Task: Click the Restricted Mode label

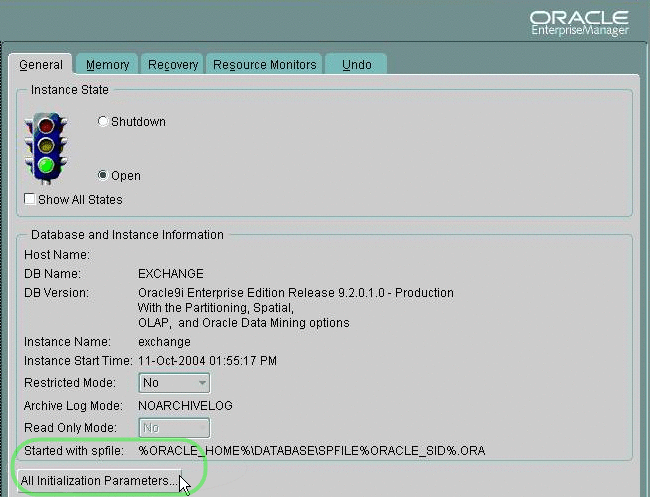Action: point(70,383)
